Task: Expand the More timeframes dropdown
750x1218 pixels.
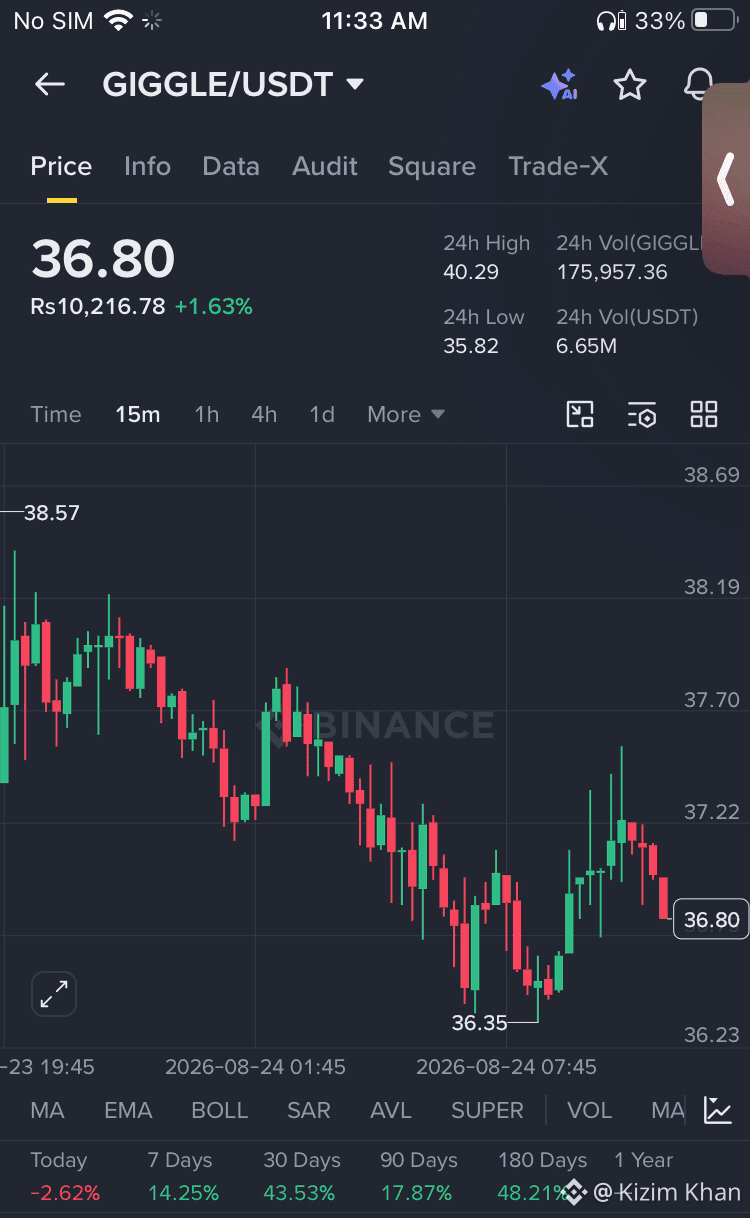Action: (406, 414)
